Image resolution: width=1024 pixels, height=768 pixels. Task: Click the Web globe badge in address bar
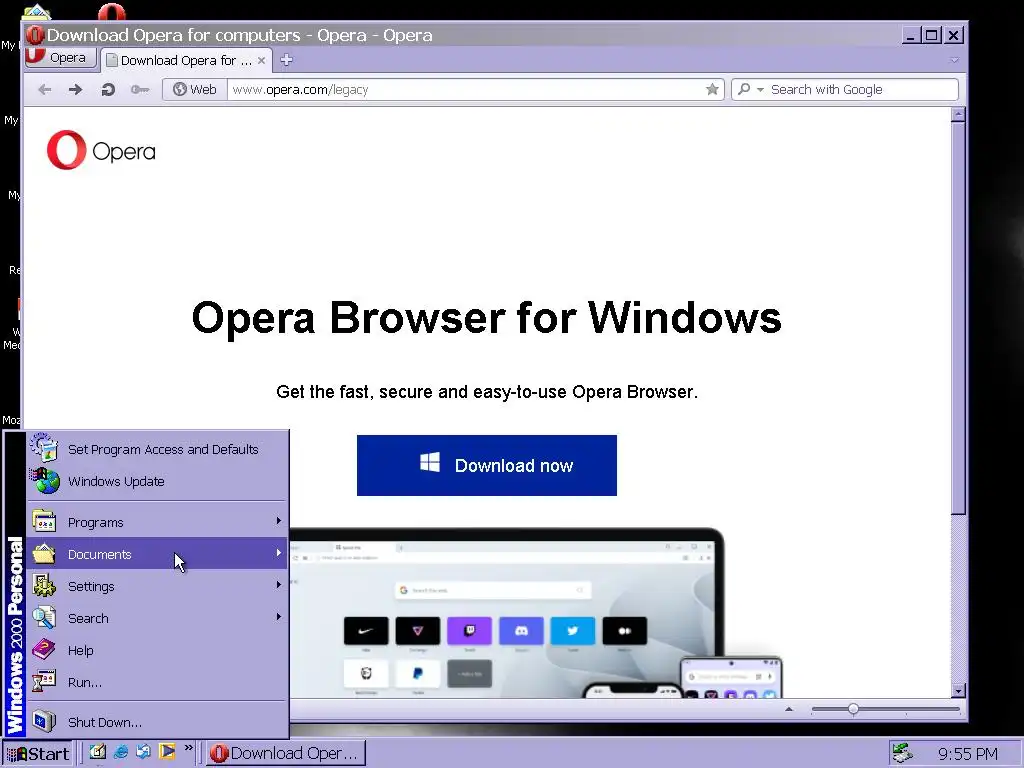[x=195, y=89]
